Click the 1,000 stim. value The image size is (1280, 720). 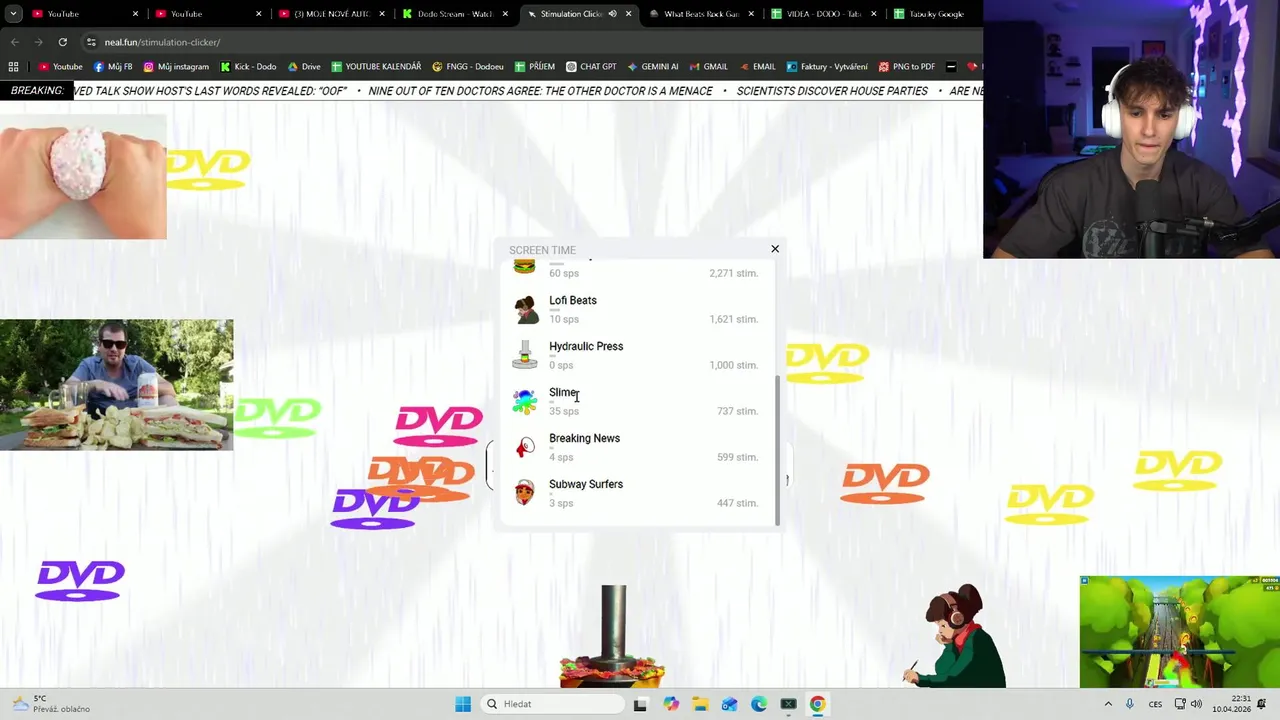(733, 365)
